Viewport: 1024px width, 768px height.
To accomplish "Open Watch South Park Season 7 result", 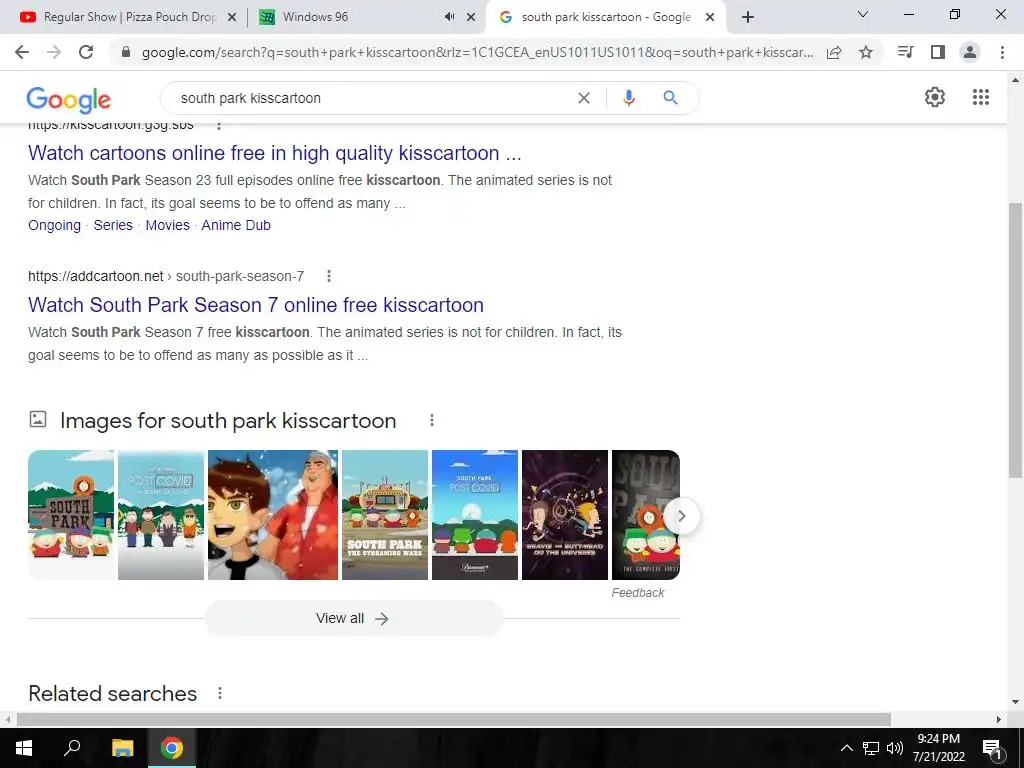I will point(256,305).
